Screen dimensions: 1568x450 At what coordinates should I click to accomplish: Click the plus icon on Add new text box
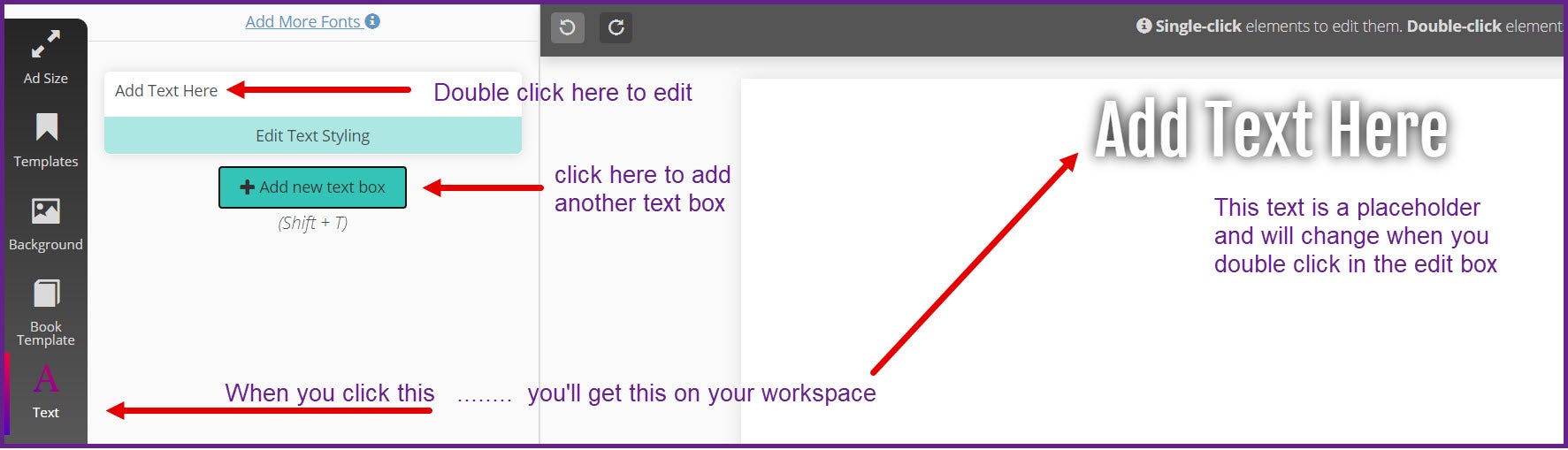[x=248, y=187]
